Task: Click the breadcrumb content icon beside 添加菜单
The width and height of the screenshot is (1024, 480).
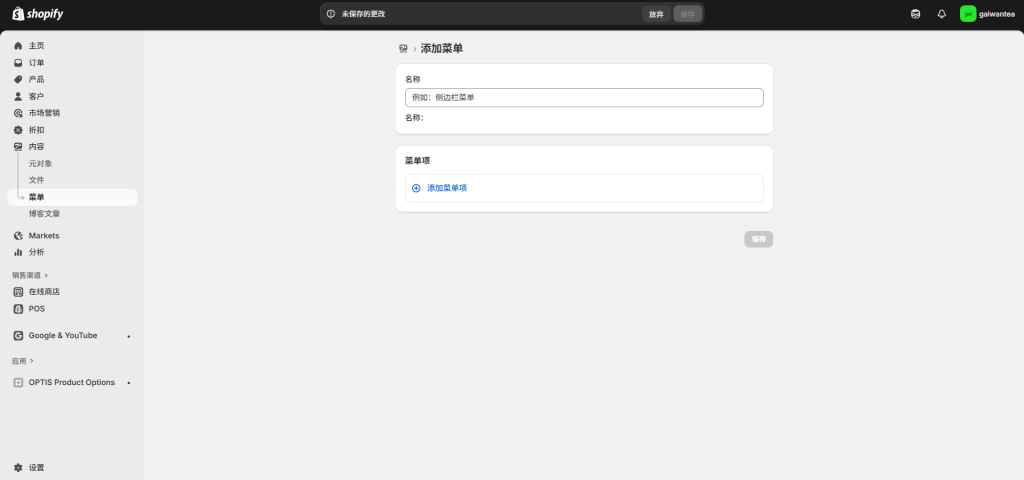Action: [403, 49]
